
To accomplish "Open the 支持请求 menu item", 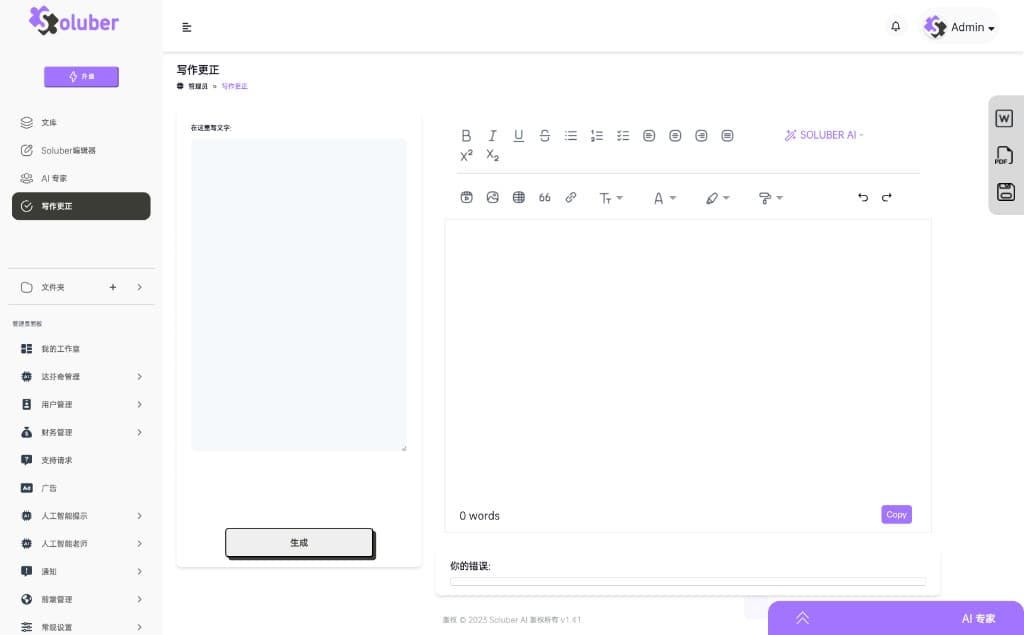I will 81,461.
